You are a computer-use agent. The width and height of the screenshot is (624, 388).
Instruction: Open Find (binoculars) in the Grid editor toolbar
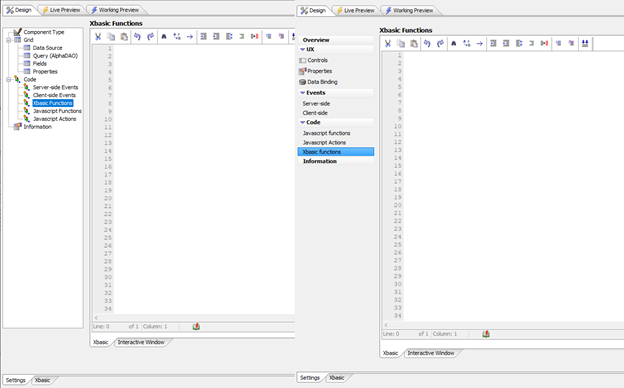click(x=164, y=37)
